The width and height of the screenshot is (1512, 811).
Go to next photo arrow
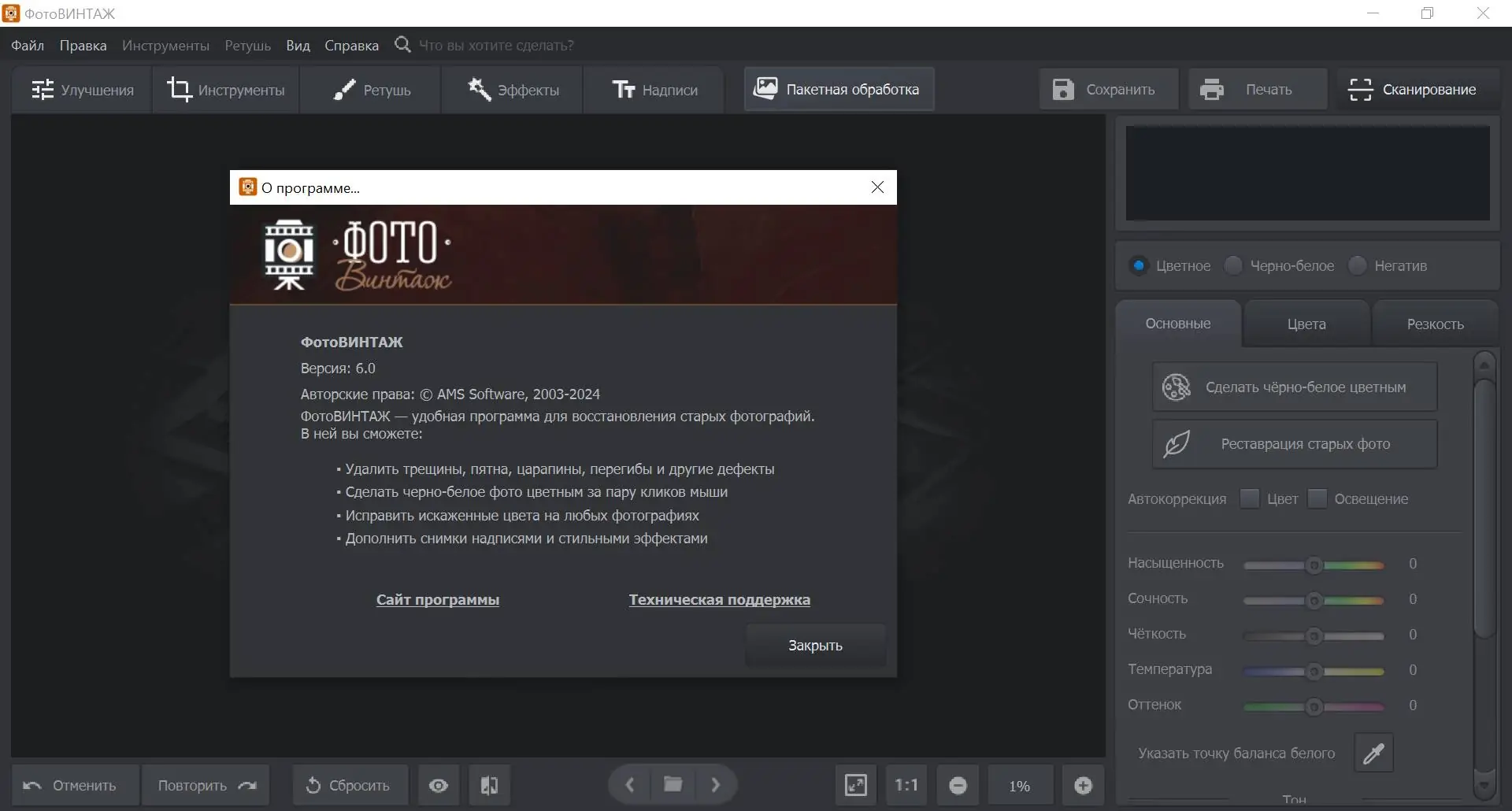tap(715, 785)
